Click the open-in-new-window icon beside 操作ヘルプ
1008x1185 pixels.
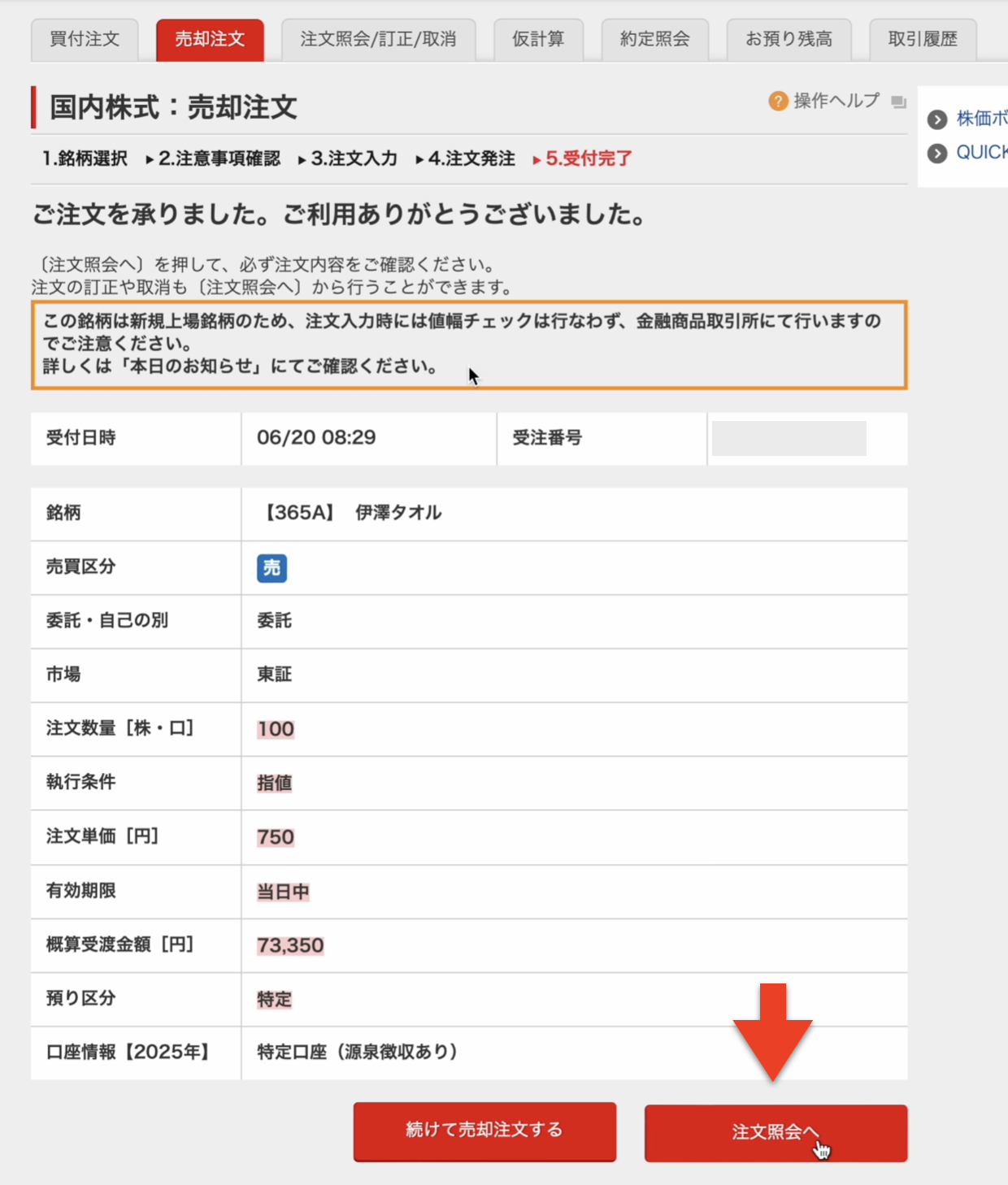[x=896, y=102]
